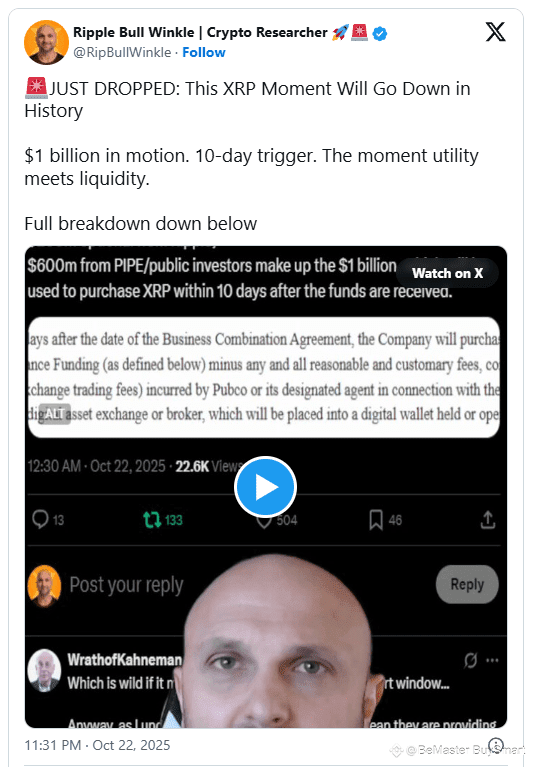Open the three-dots menu on WrathofKahneman reply

492,660
